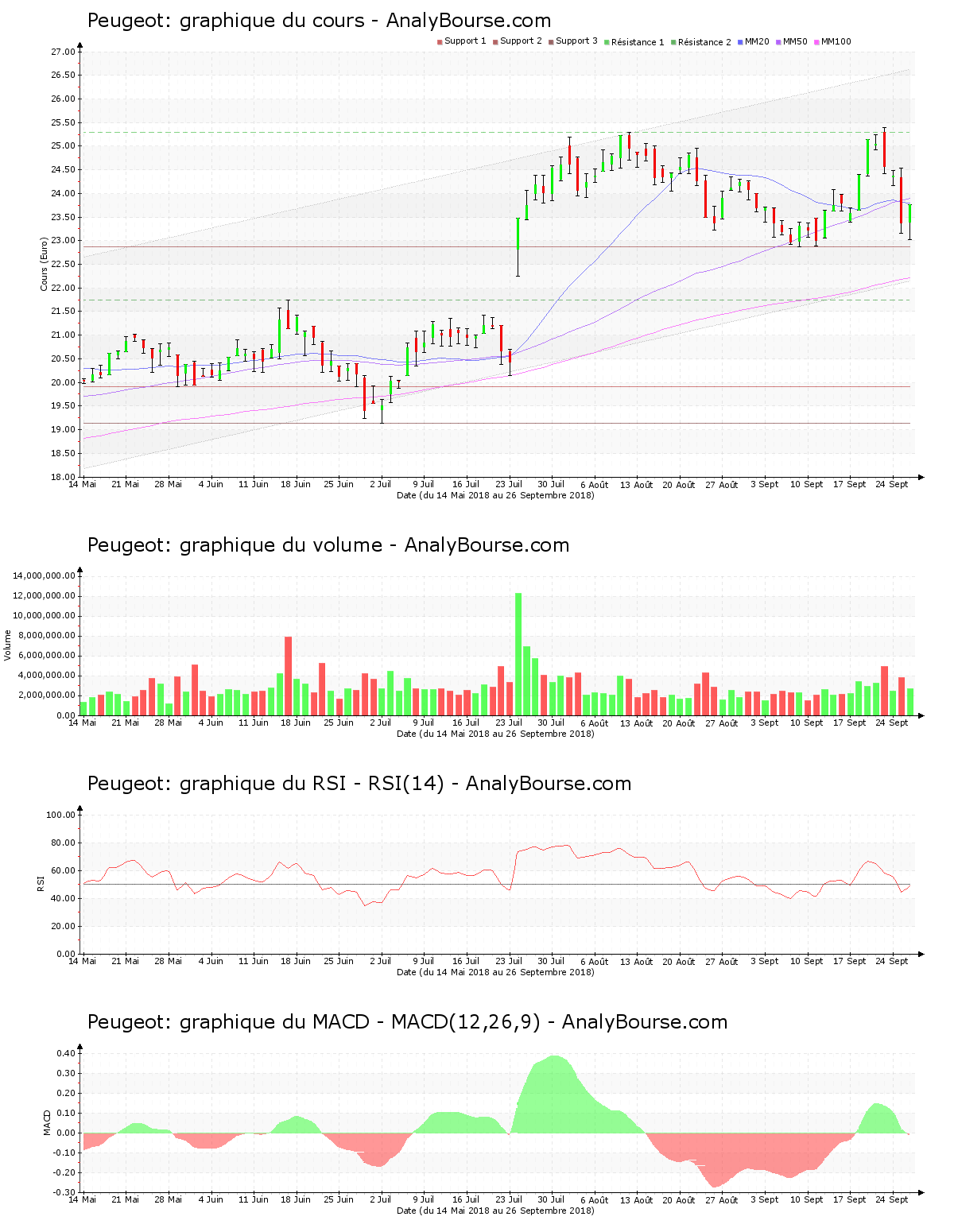Select the "Résistance 1" legend label
Viewport: 954px width, 1232px height.
[638, 42]
